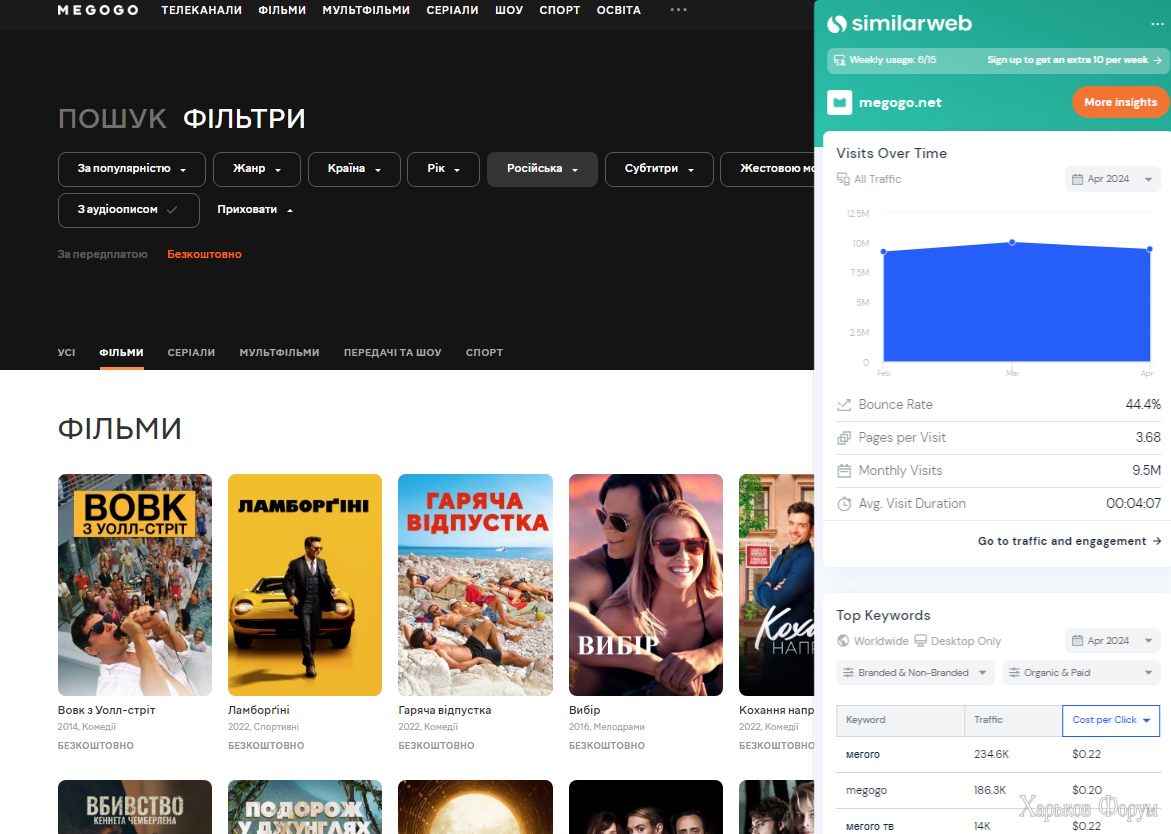This screenshot has height=834, width=1171.
Task: Open the МУЛЬТФІЛЬМИ top menu item
Action: pyautogui.click(x=366, y=10)
